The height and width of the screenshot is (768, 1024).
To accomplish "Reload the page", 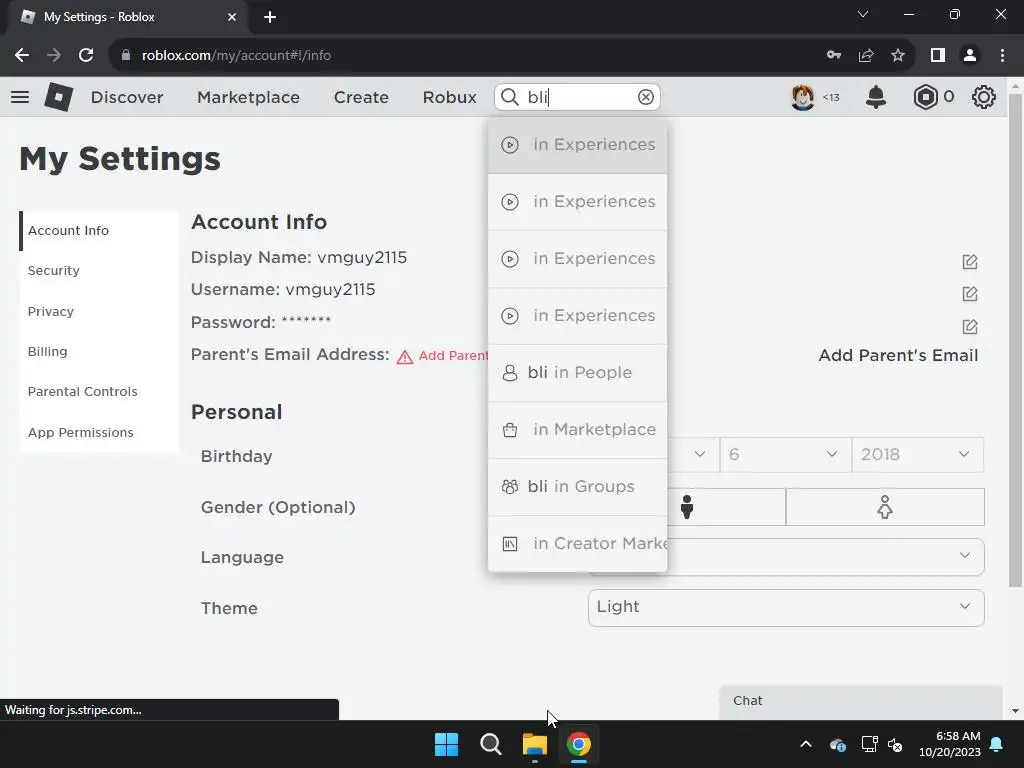I will click(86, 56).
